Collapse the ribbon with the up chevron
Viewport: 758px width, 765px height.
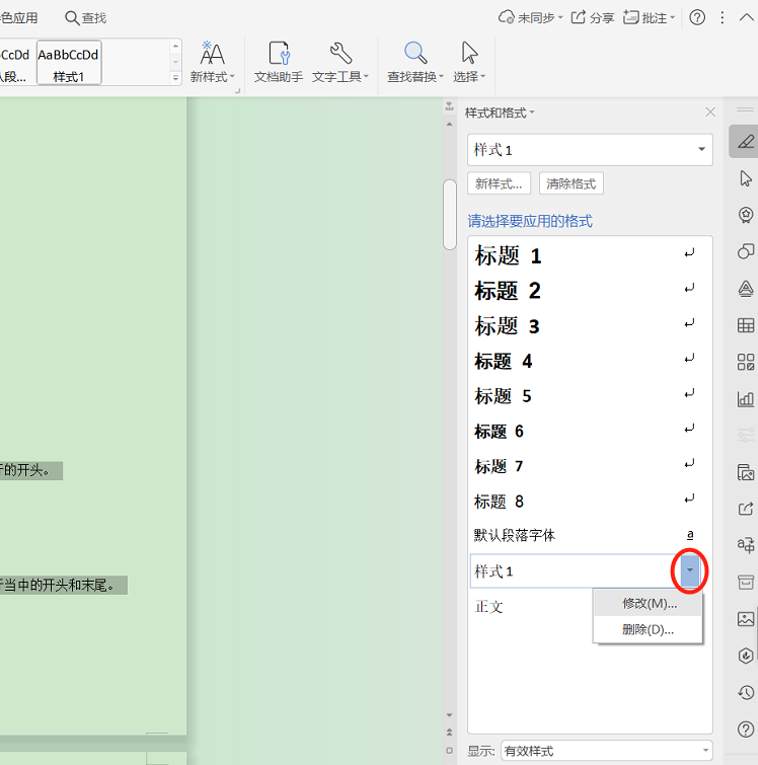(746, 18)
